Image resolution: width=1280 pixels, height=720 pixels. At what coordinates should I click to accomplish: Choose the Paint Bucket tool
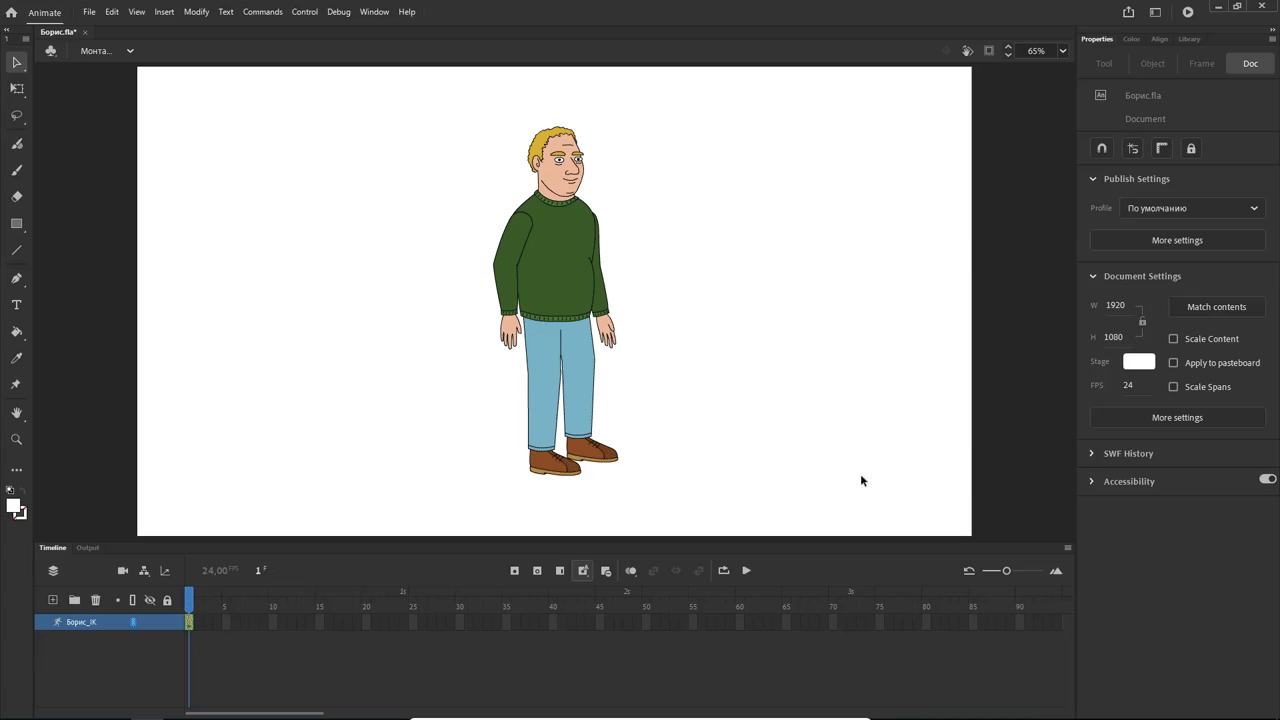coord(16,332)
